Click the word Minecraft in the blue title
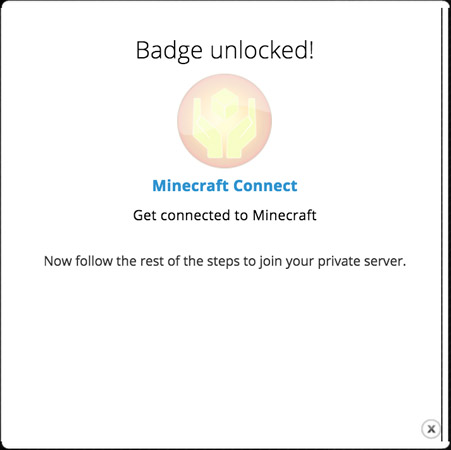This screenshot has height=450, width=451. click(190, 186)
